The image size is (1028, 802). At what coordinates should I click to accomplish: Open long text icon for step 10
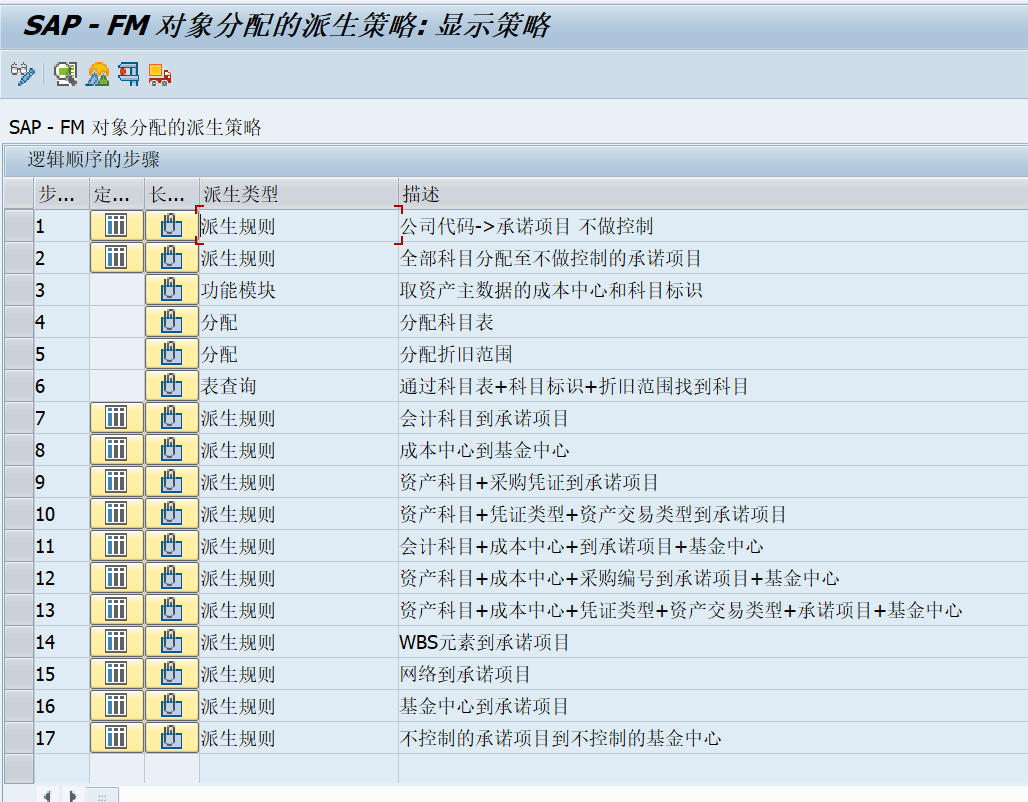(x=171, y=514)
